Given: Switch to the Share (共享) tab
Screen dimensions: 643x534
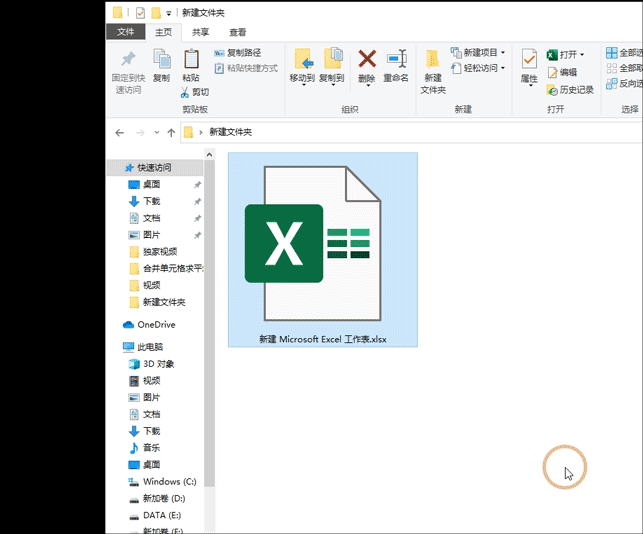Looking at the screenshot, I should [201, 32].
